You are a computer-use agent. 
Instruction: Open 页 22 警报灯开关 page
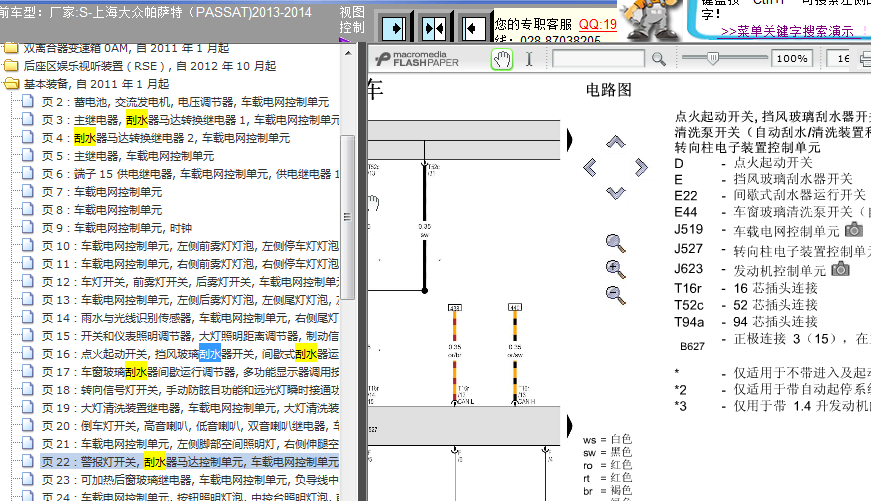[x=190, y=462]
